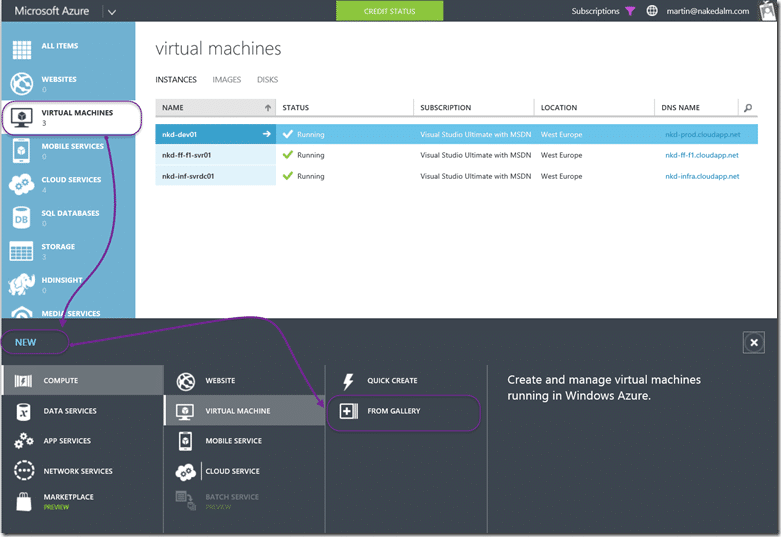Image resolution: width=781 pixels, height=537 pixels.
Task: Choose Quick Create option
Action: tap(407, 381)
